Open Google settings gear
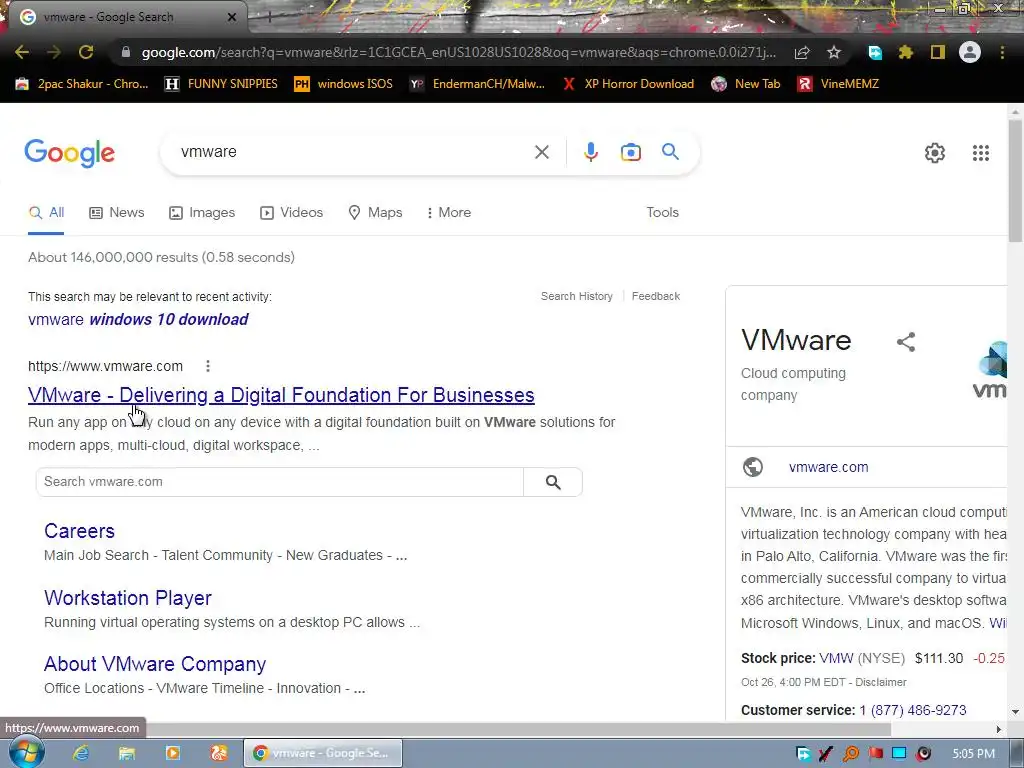The width and height of the screenshot is (1024, 768). (935, 153)
